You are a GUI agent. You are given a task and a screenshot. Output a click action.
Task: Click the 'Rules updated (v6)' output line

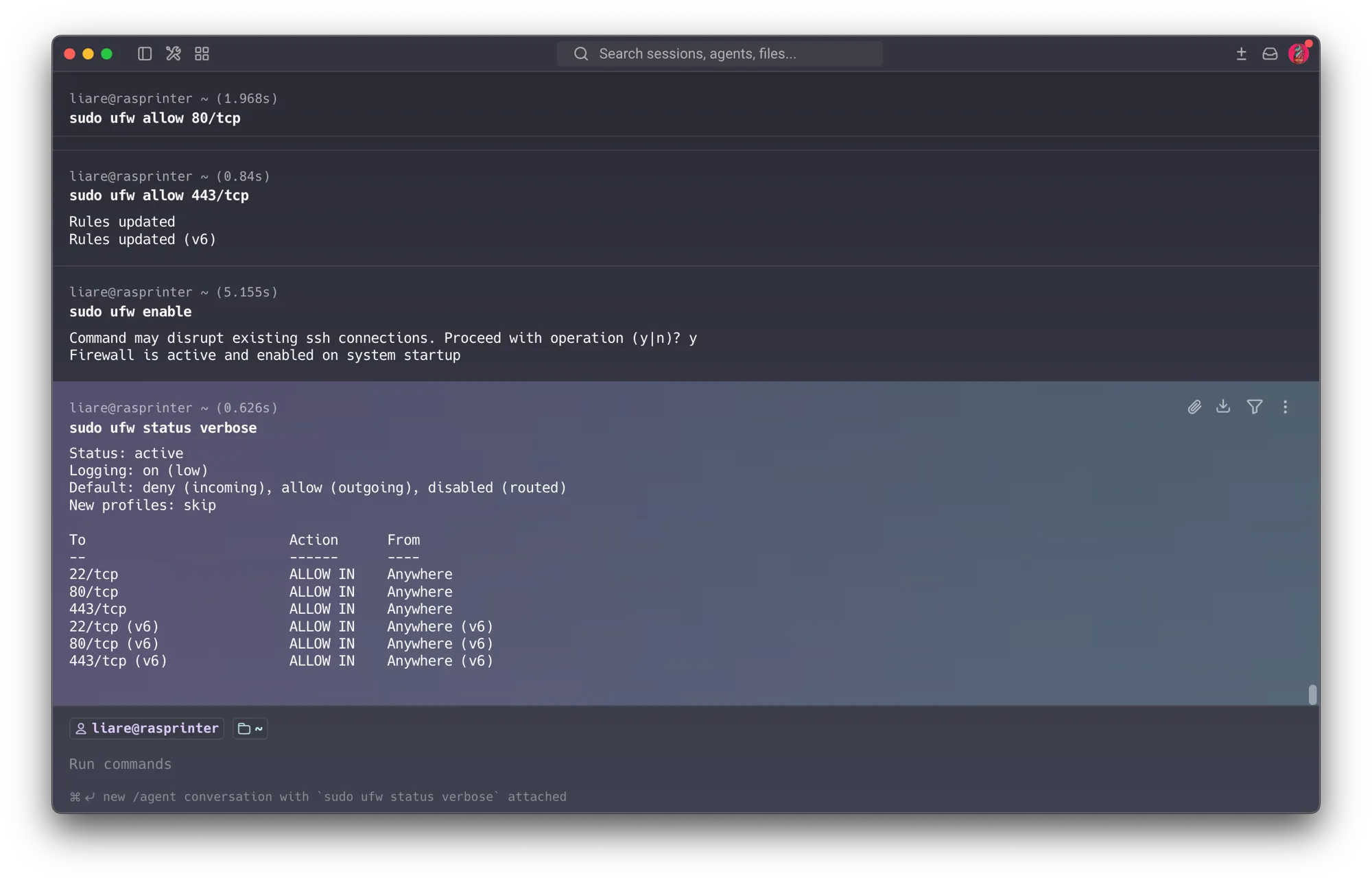click(x=143, y=239)
